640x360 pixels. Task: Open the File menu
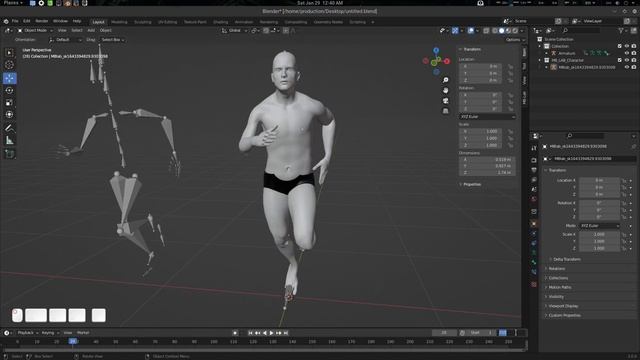(x=15, y=21)
